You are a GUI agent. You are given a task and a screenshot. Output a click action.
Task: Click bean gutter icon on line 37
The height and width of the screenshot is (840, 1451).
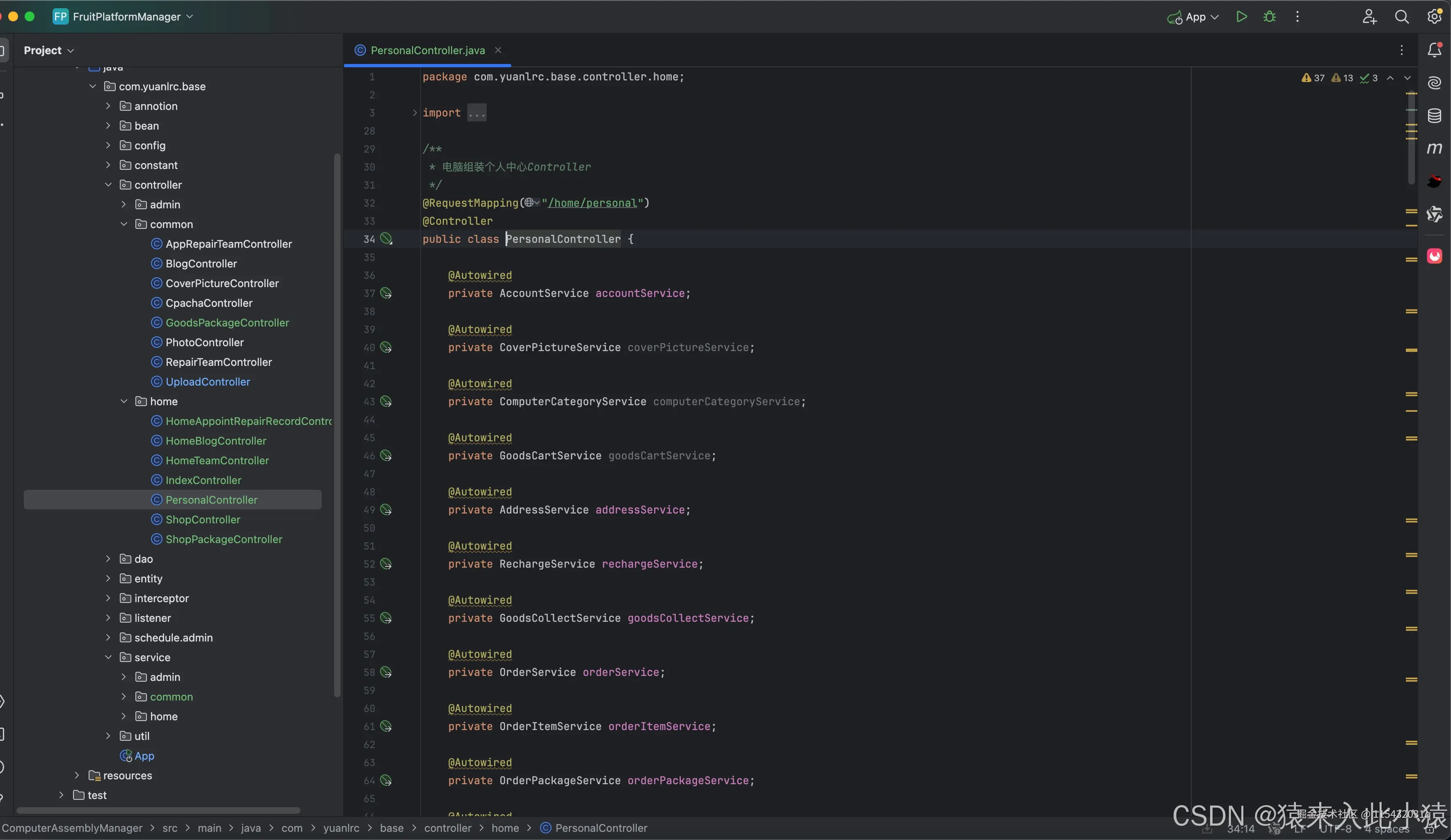387,293
